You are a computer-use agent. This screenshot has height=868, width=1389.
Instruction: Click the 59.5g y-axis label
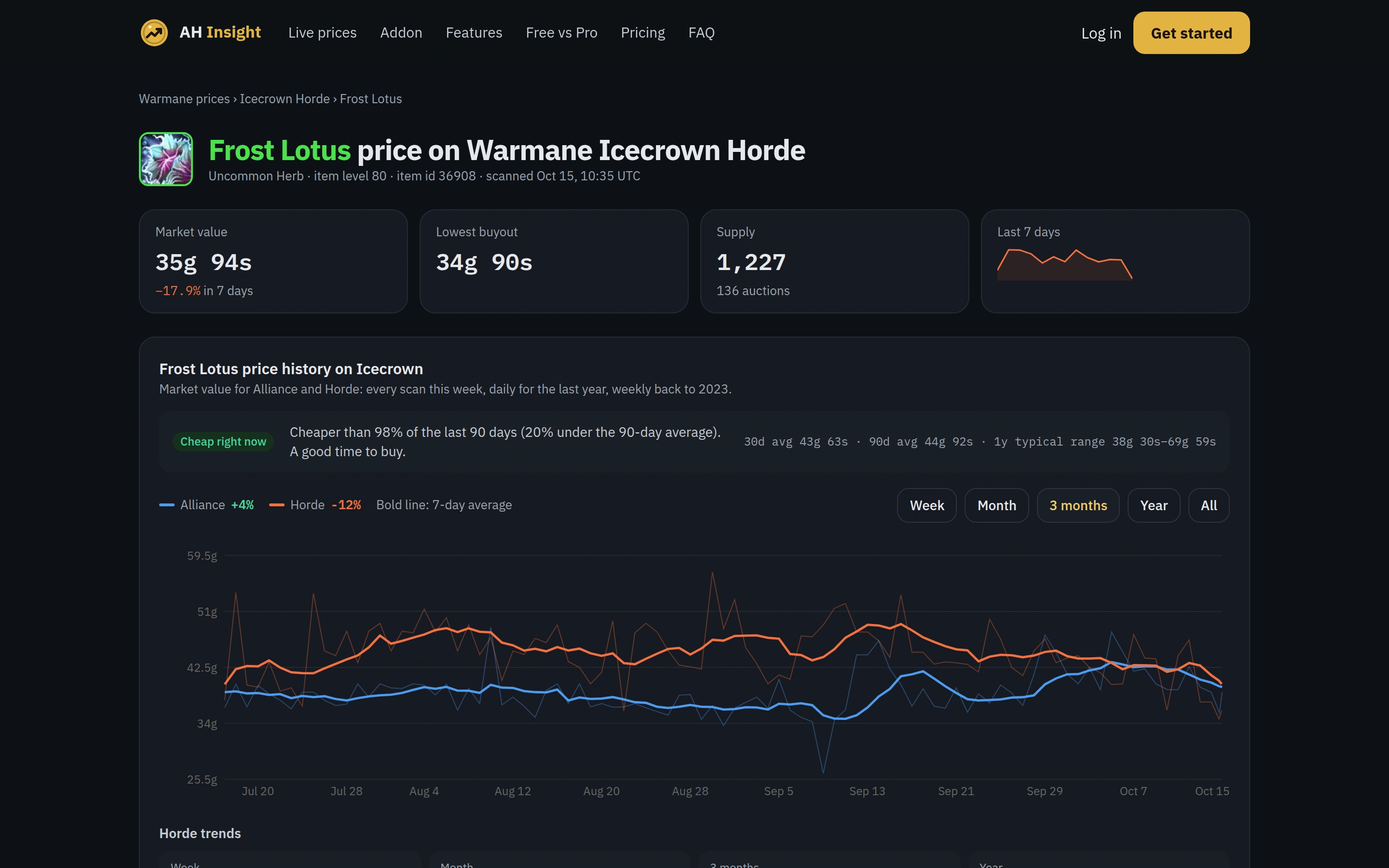(202, 556)
